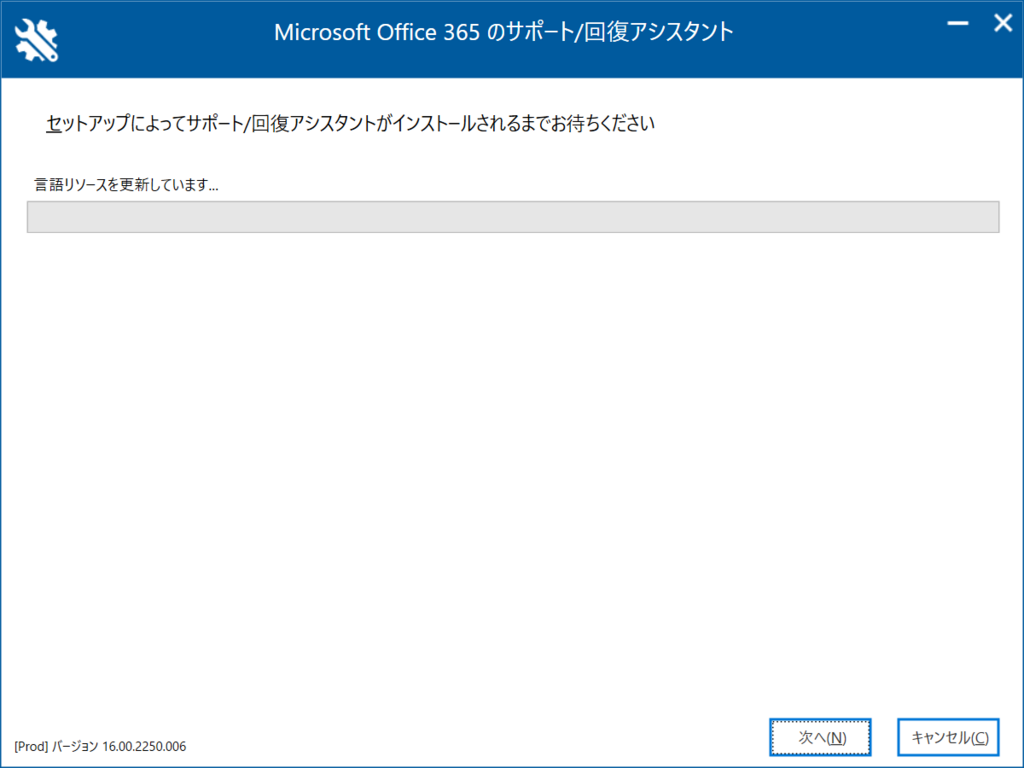The image size is (1024, 768).
Task: Click the 365 number in the window title
Action: click(462, 32)
